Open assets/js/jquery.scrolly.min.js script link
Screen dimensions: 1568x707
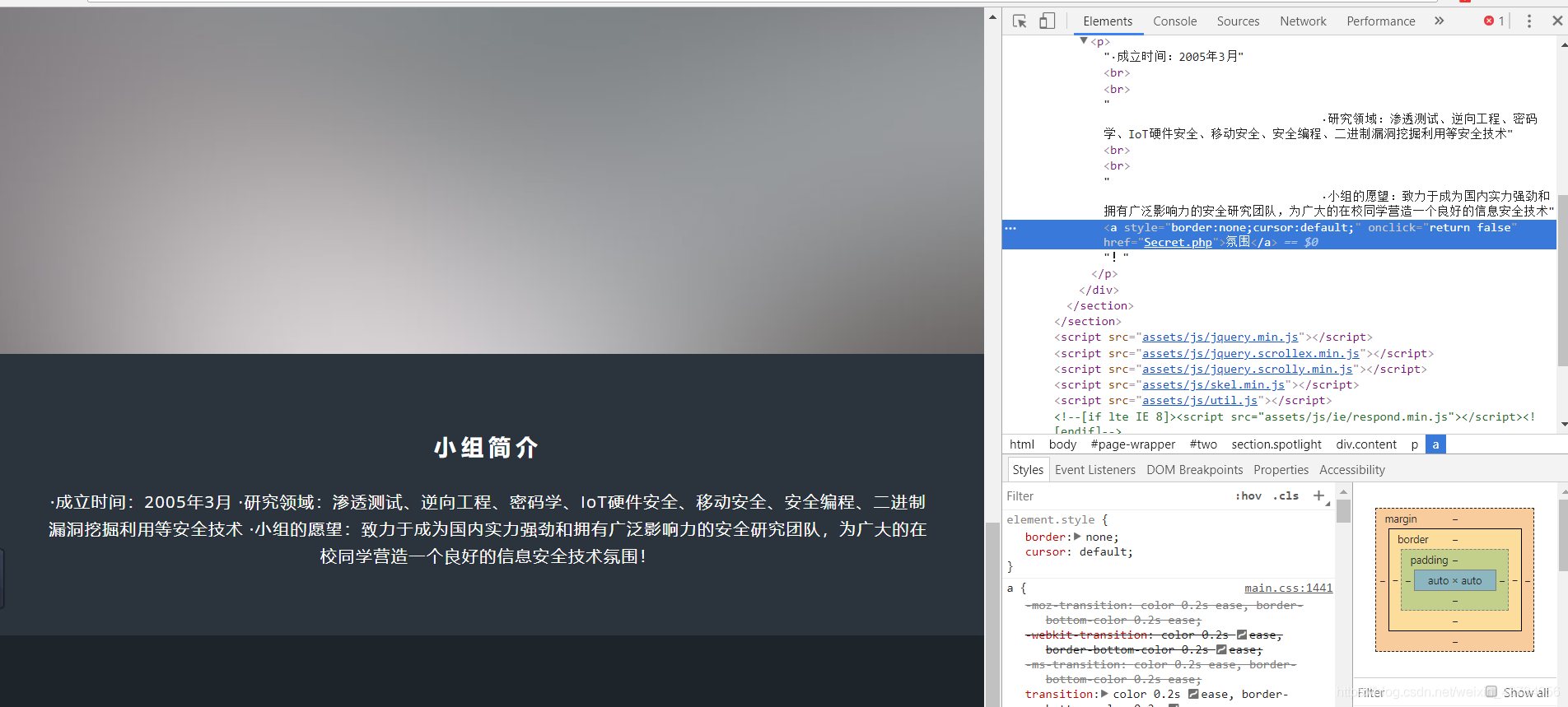click(x=1247, y=369)
